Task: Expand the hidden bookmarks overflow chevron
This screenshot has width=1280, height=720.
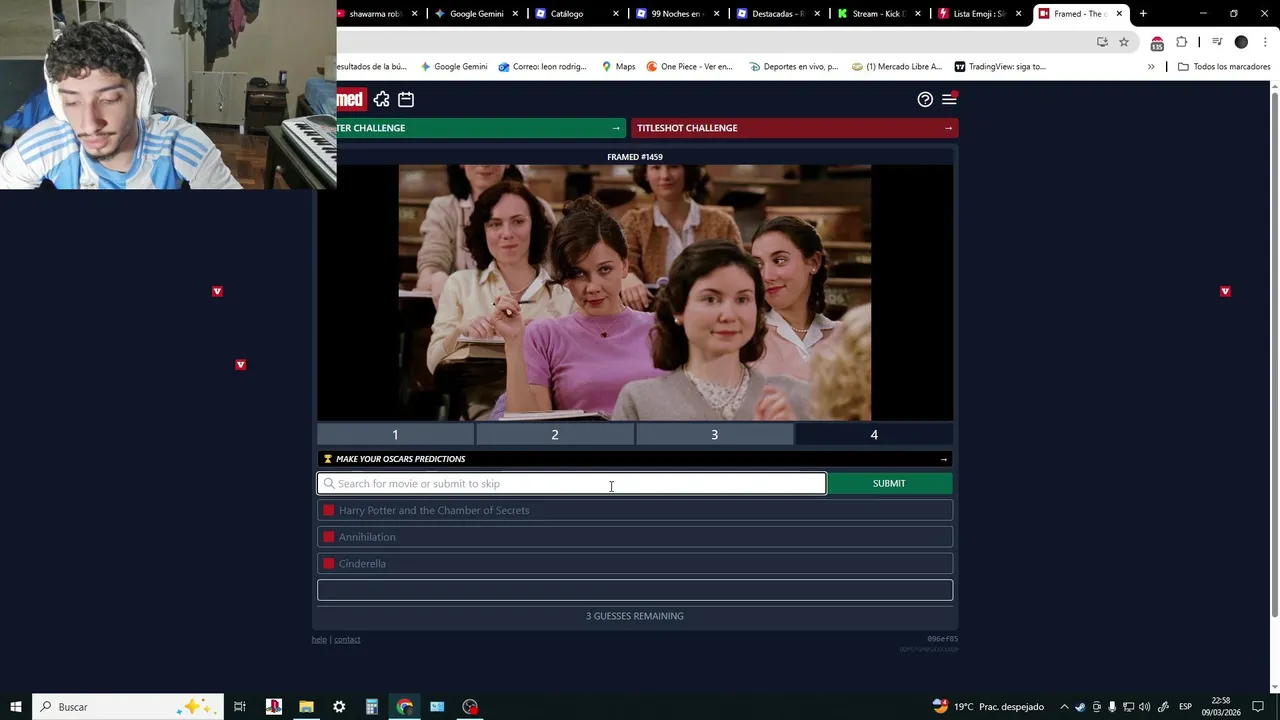Action: coord(1151,67)
